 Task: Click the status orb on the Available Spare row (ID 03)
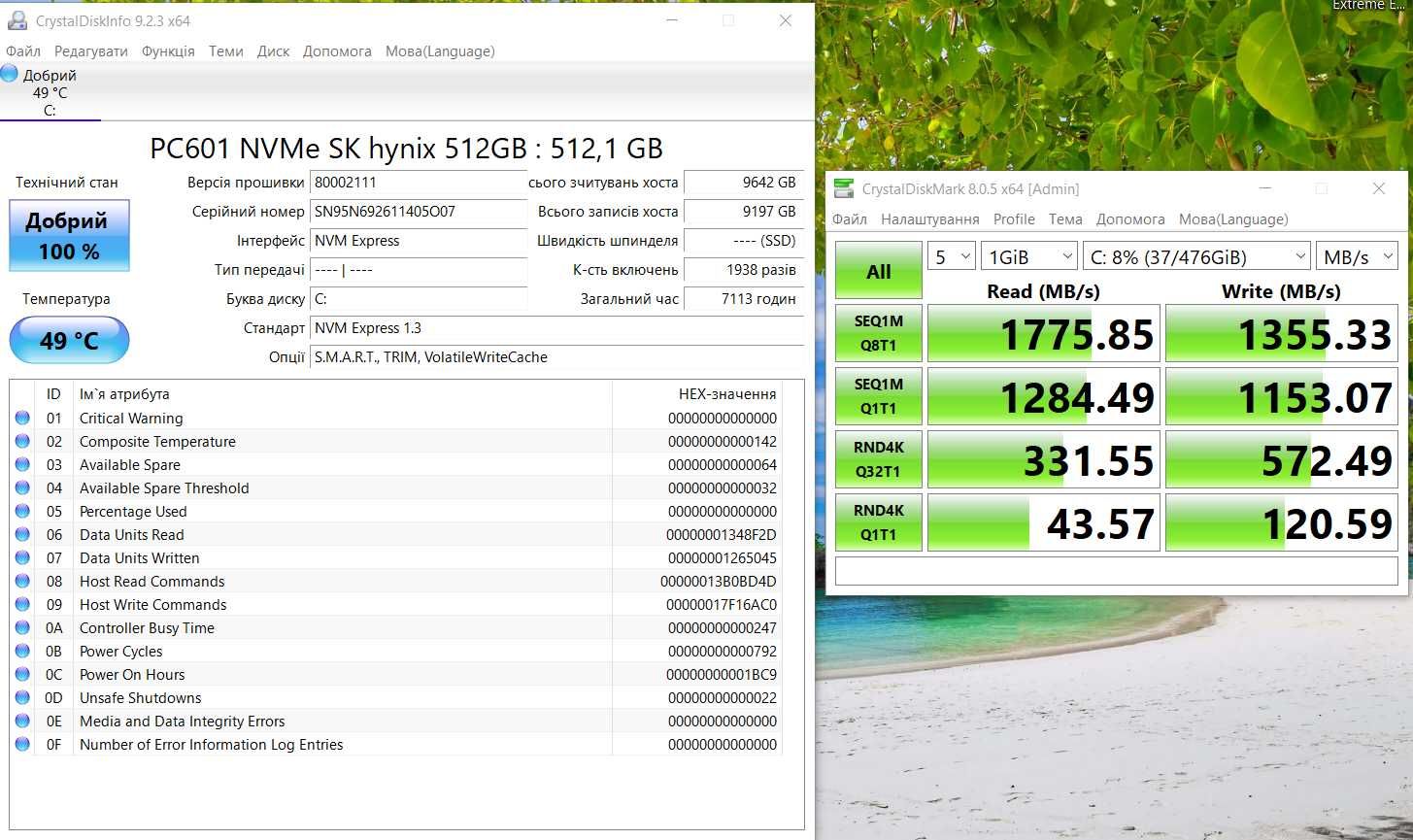point(22,465)
